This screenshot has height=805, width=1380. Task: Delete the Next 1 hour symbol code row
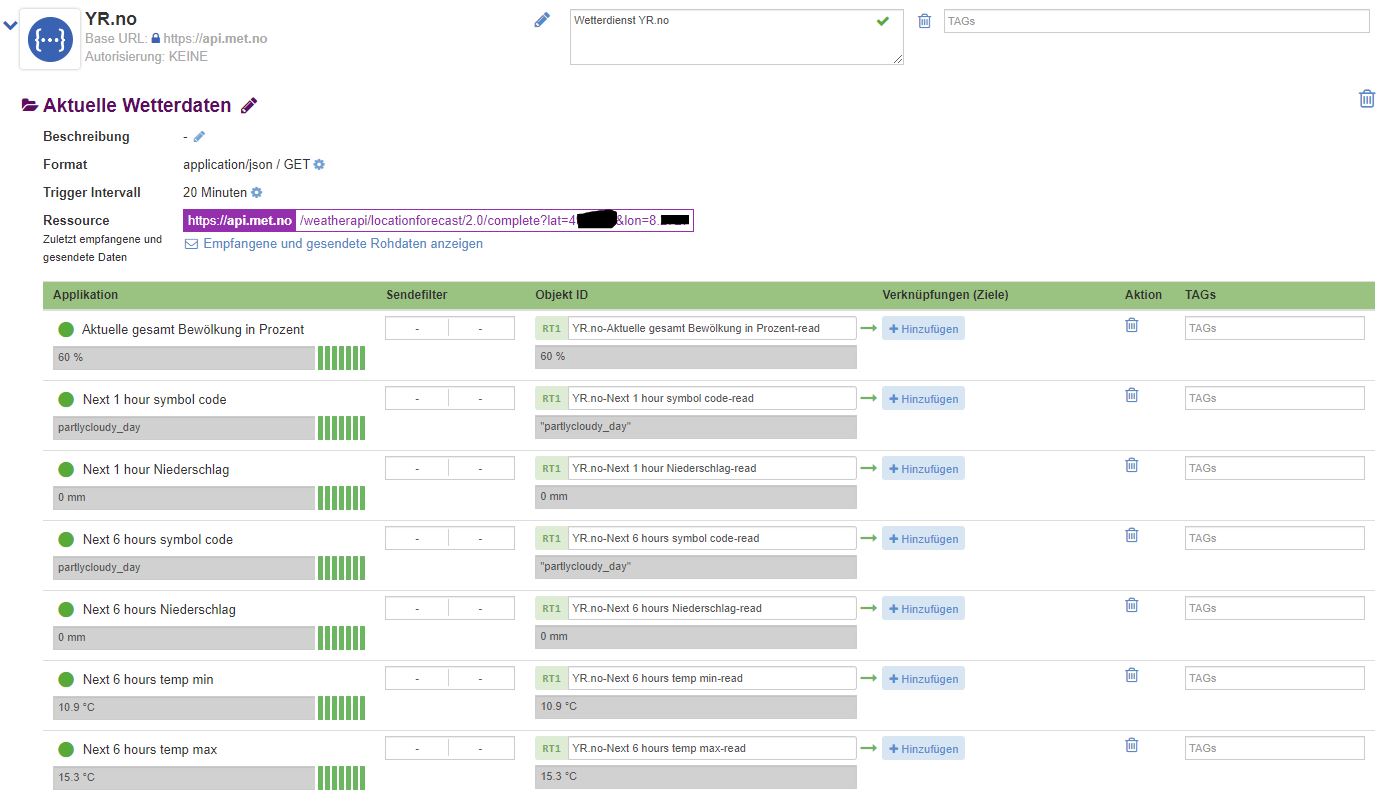1132,395
